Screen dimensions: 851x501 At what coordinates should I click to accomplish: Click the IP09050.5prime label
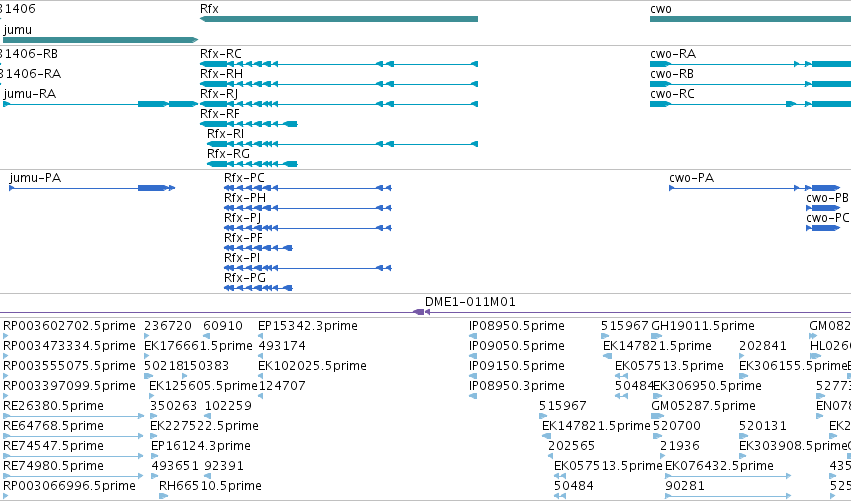(x=517, y=346)
